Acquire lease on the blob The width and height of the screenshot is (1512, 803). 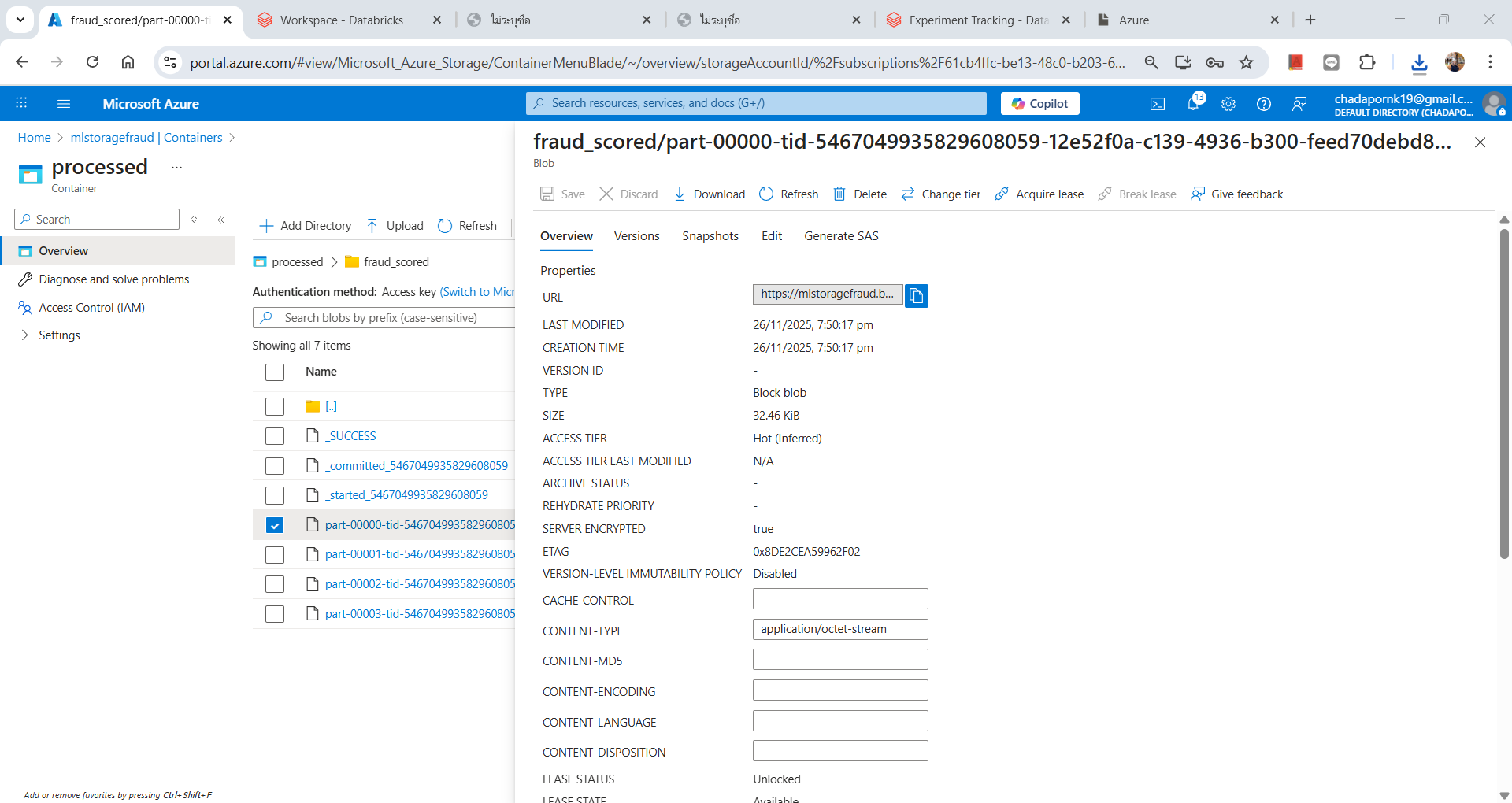click(x=1039, y=194)
